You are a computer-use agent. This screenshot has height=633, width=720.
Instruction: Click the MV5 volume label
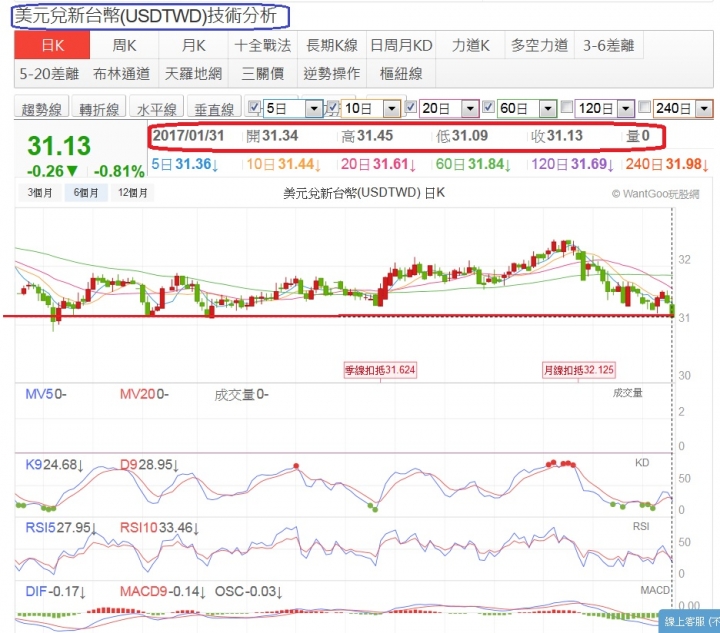(x=45, y=394)
